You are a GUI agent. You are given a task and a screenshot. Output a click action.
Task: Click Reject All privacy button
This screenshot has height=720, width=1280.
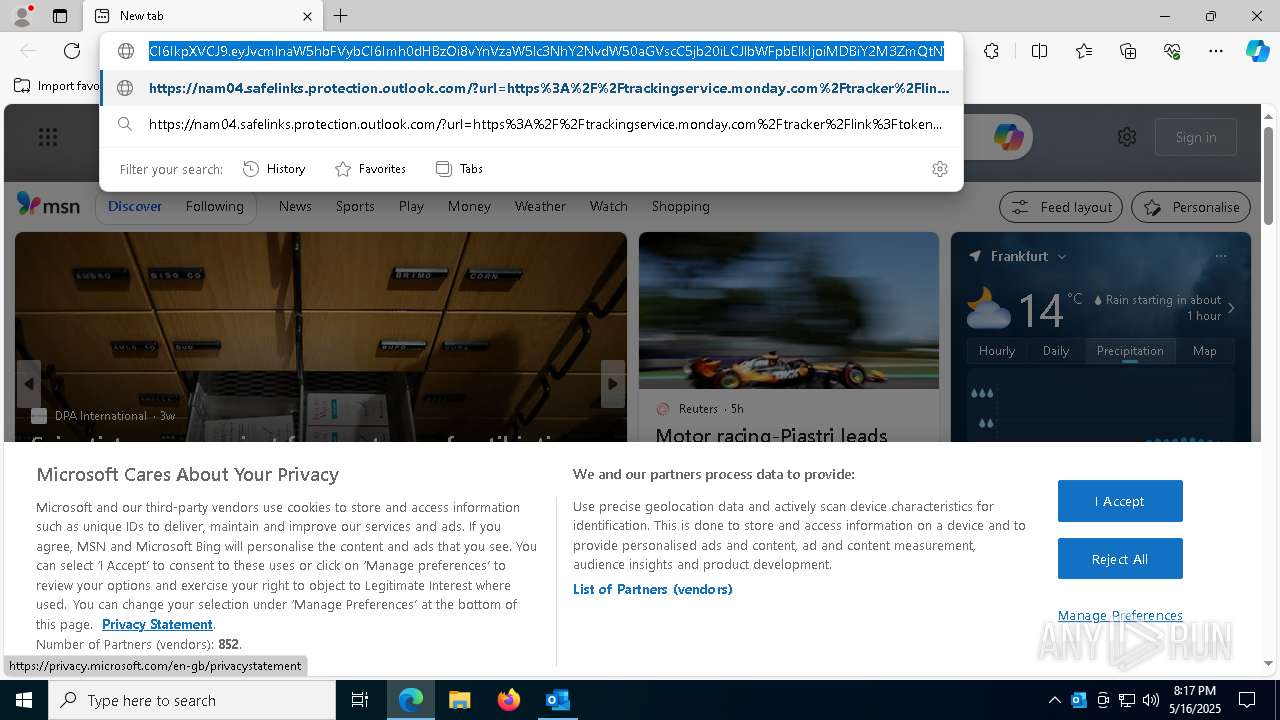1120,559
